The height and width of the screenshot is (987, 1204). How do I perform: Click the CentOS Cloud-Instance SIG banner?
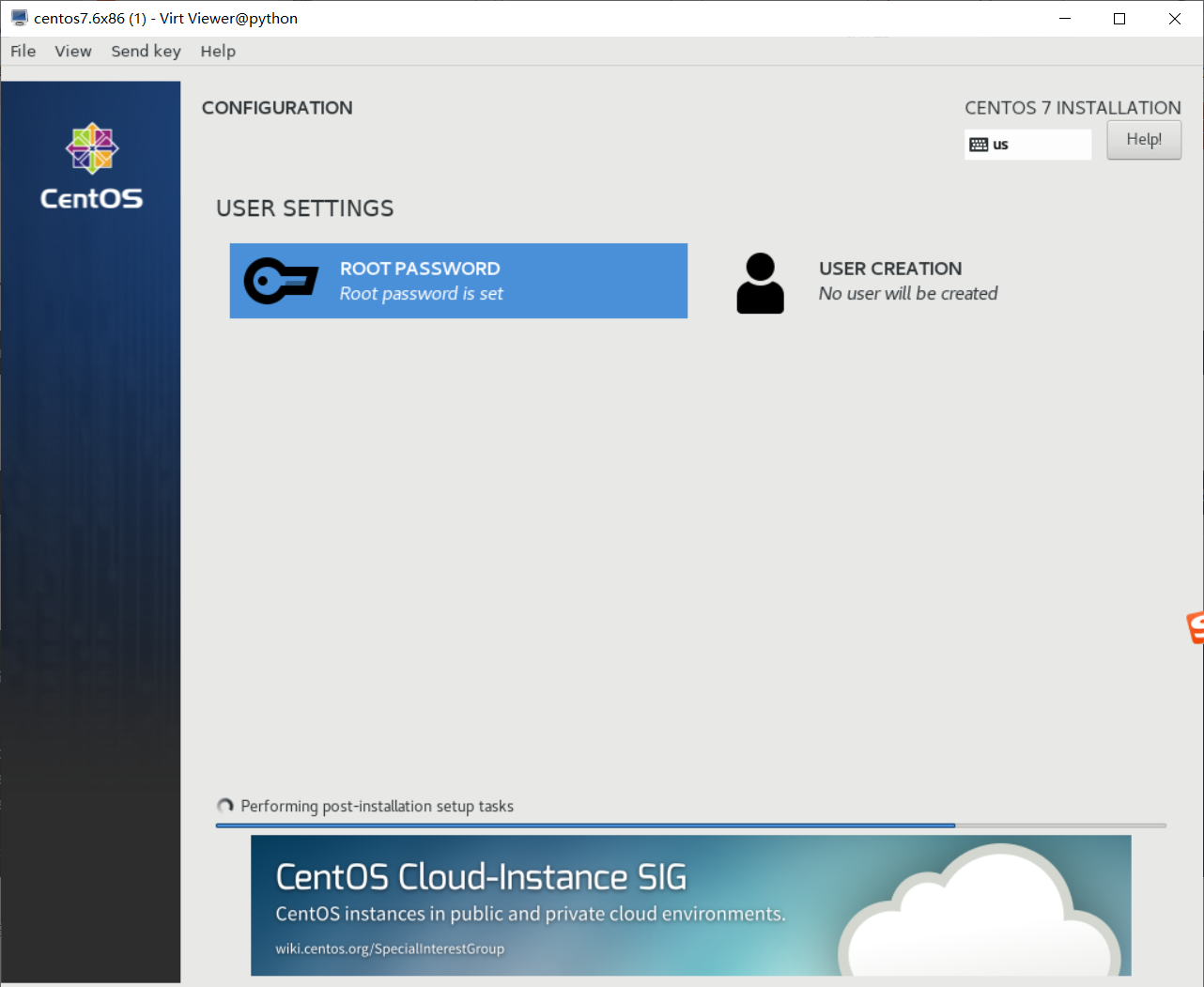pyautogui.click(x=690, y=905)
